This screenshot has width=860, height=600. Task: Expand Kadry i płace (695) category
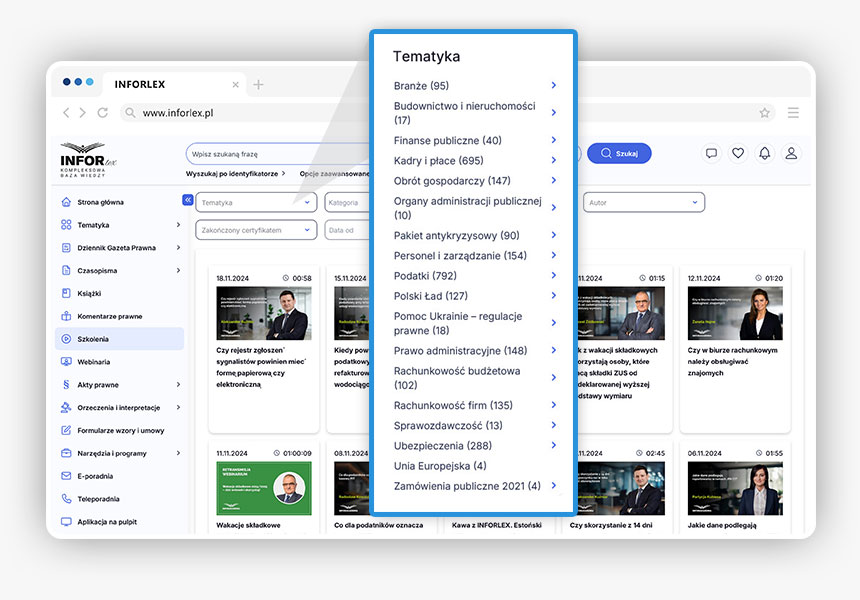pos(553,160)
